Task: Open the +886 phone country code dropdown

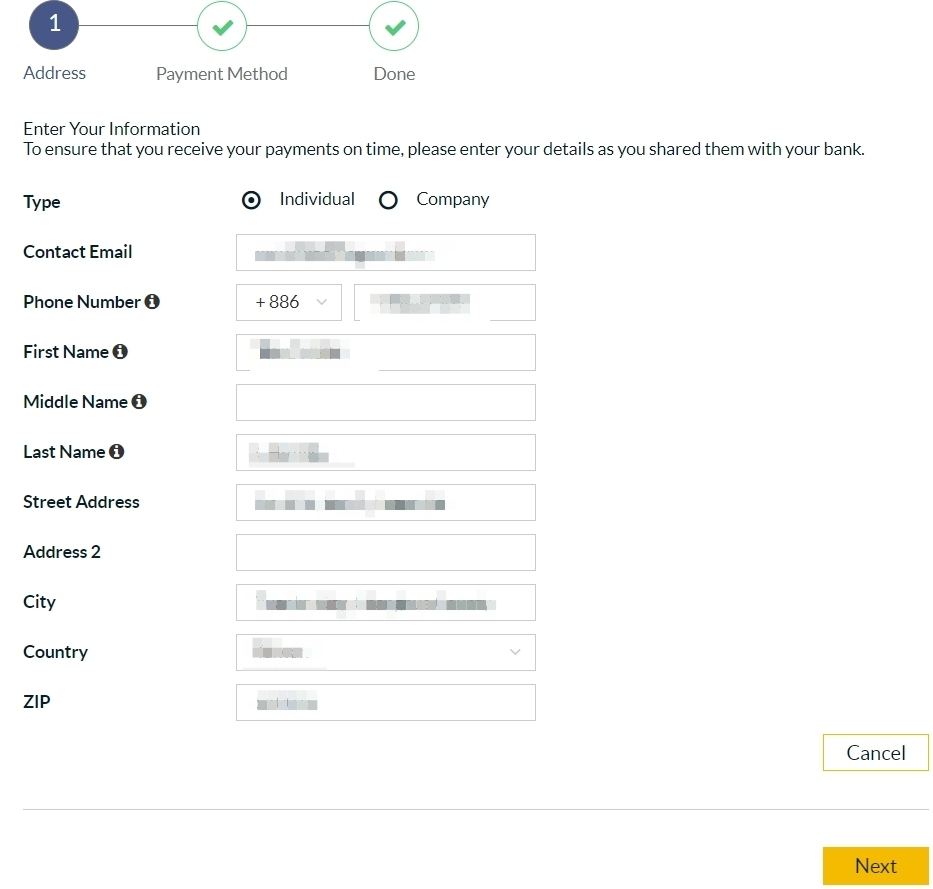Action: 289,302
